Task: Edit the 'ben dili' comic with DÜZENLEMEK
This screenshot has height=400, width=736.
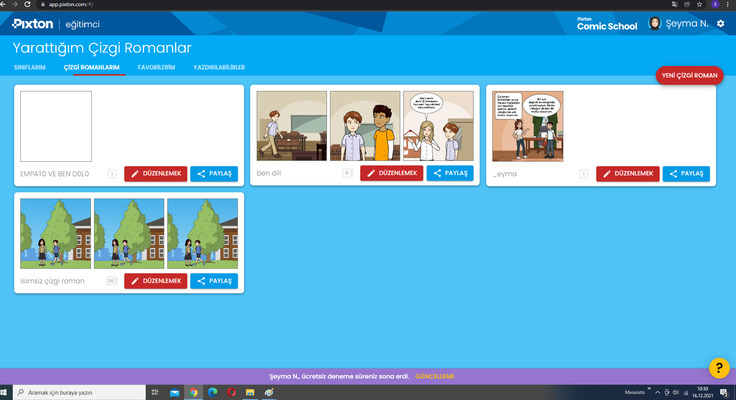Action: (x=384, y=173)
